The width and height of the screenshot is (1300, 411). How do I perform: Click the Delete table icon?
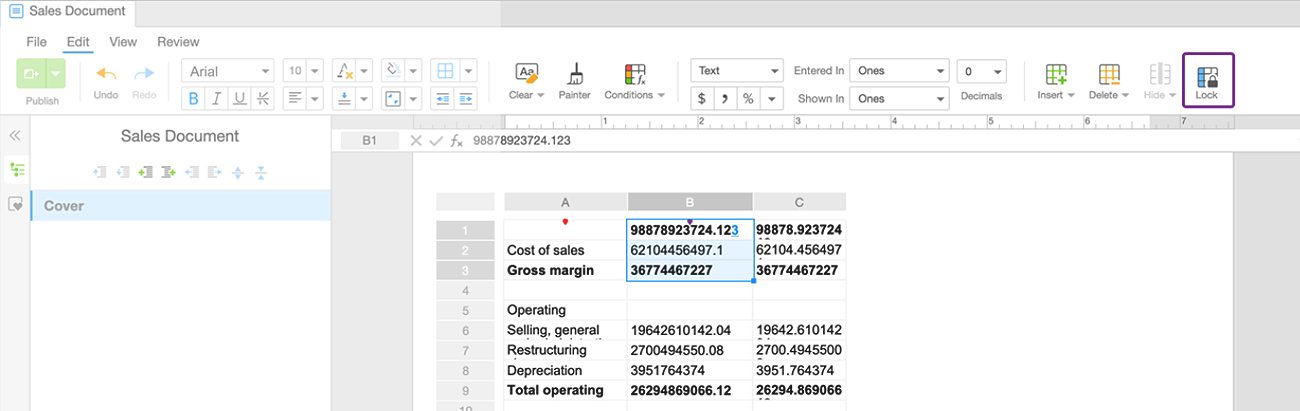click(1108, 74)
